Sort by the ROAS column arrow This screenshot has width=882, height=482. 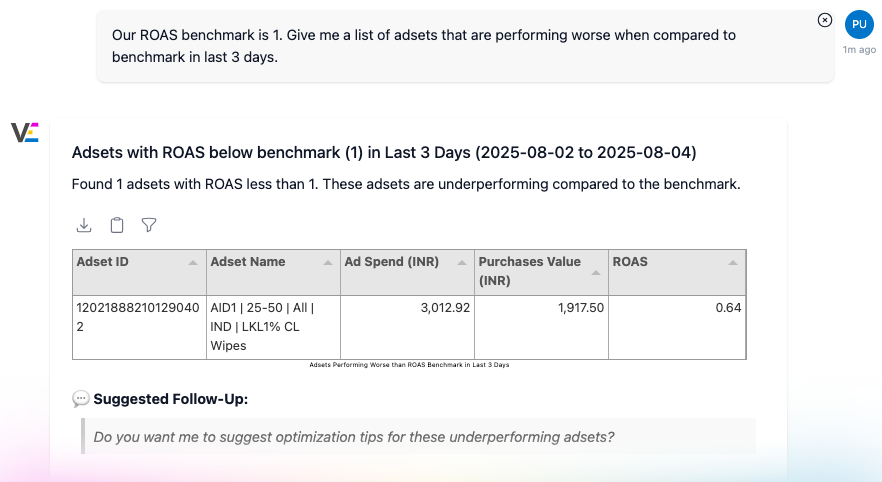pyautogui.click(x=733, y=262)
